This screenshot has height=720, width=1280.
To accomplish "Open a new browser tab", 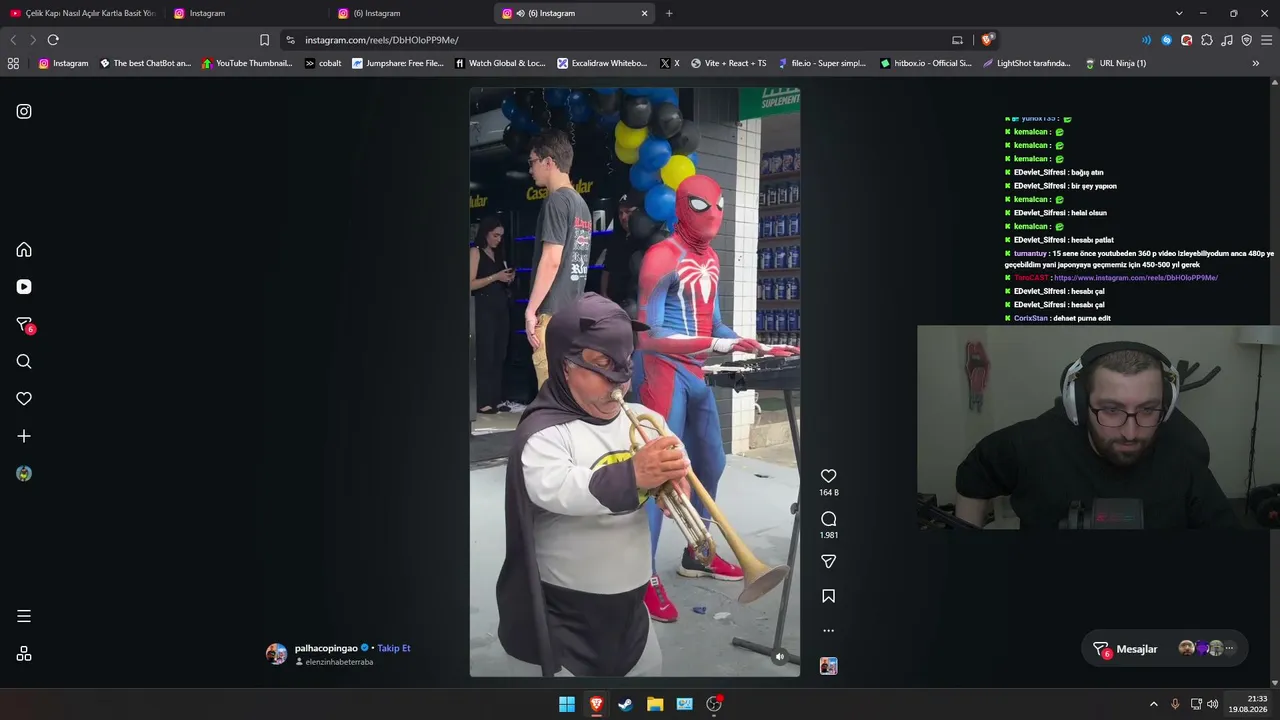I will click(x=669, y=13).
